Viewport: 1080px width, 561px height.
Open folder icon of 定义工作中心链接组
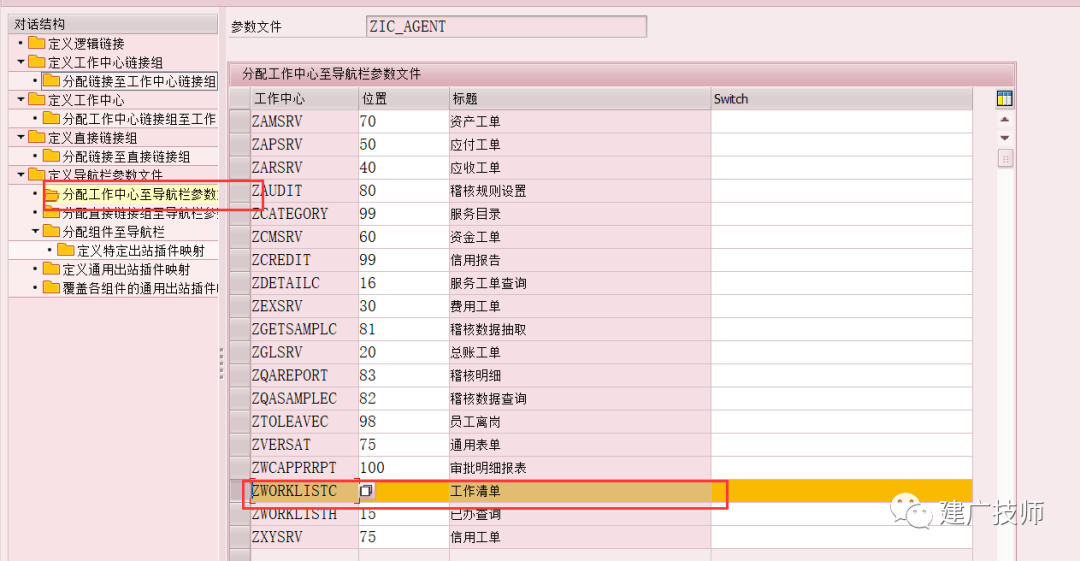click(37, 62)
